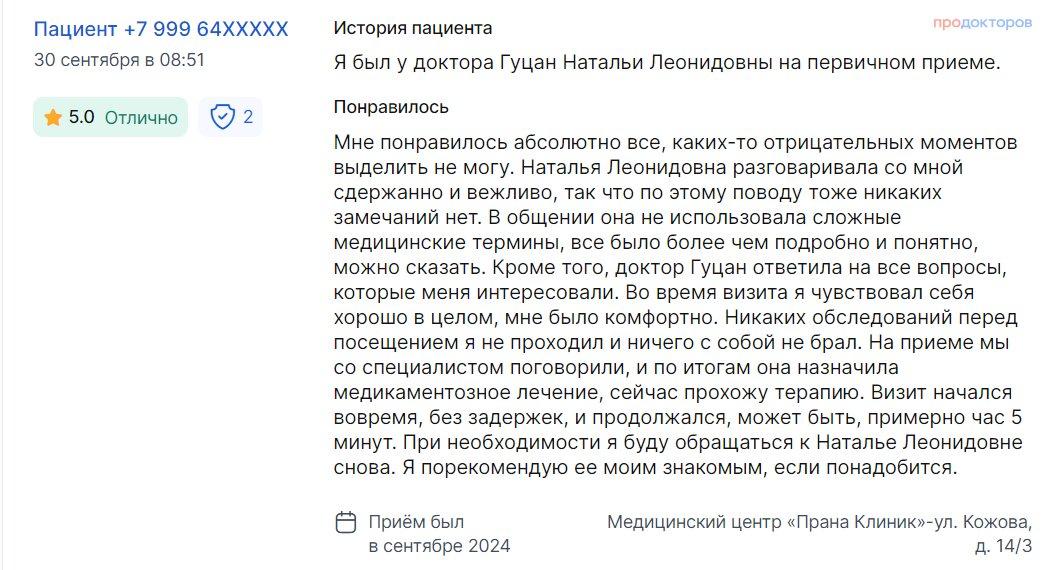This screenshot has height=570, width=1056.
Task: Click the orange star rating icon
Action: point(53,117)
